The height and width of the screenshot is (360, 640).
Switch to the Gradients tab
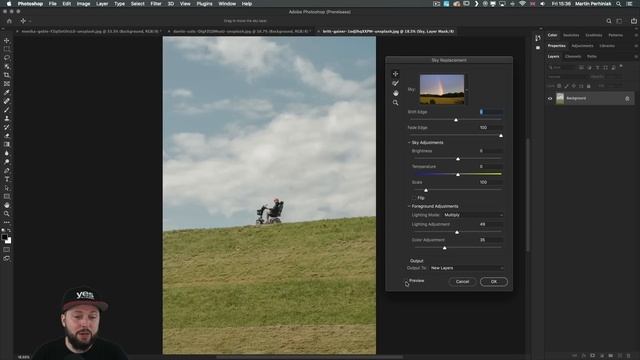coord(594,35)
